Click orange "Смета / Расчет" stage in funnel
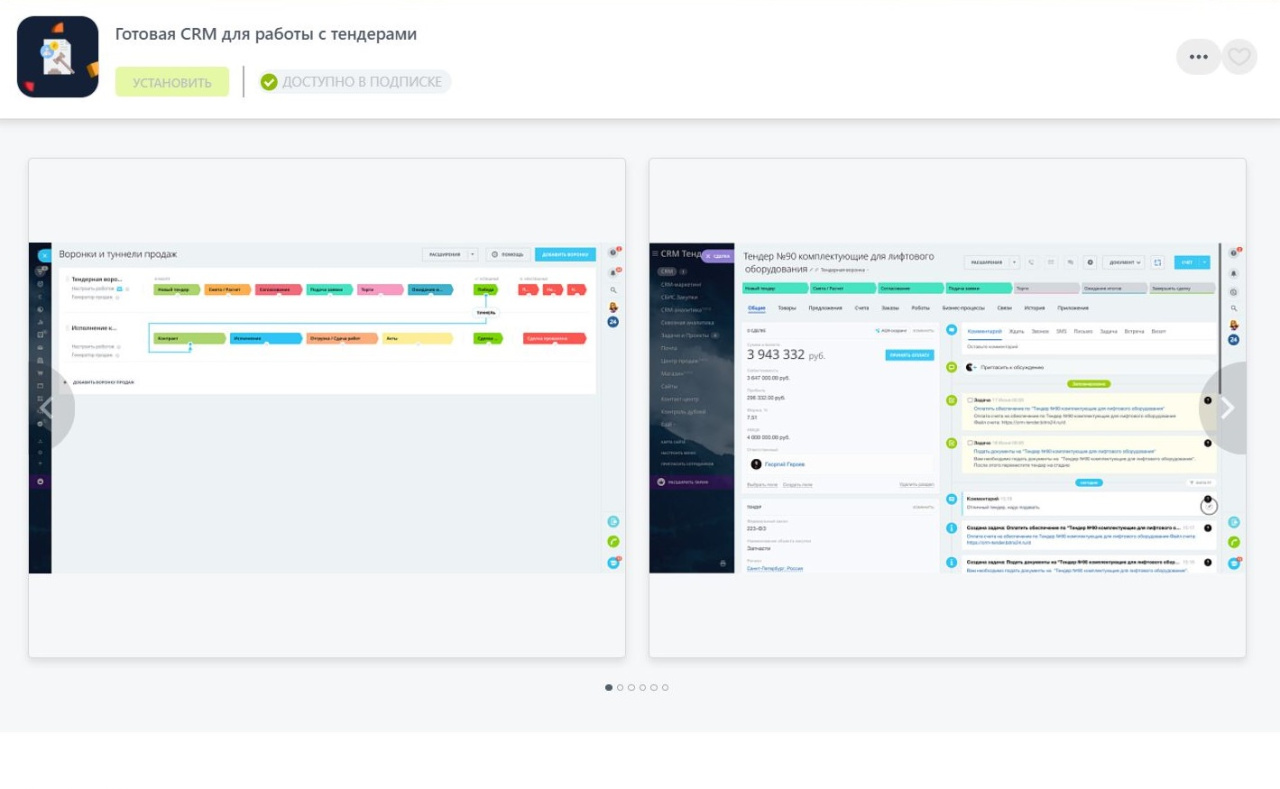 pos(227,290)
